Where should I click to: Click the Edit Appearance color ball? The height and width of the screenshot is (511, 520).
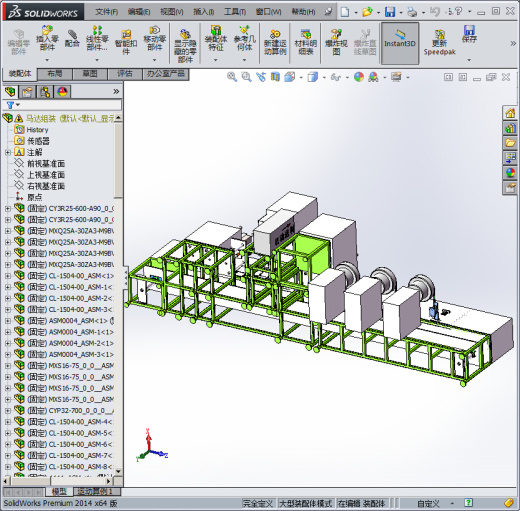point(359,77)
